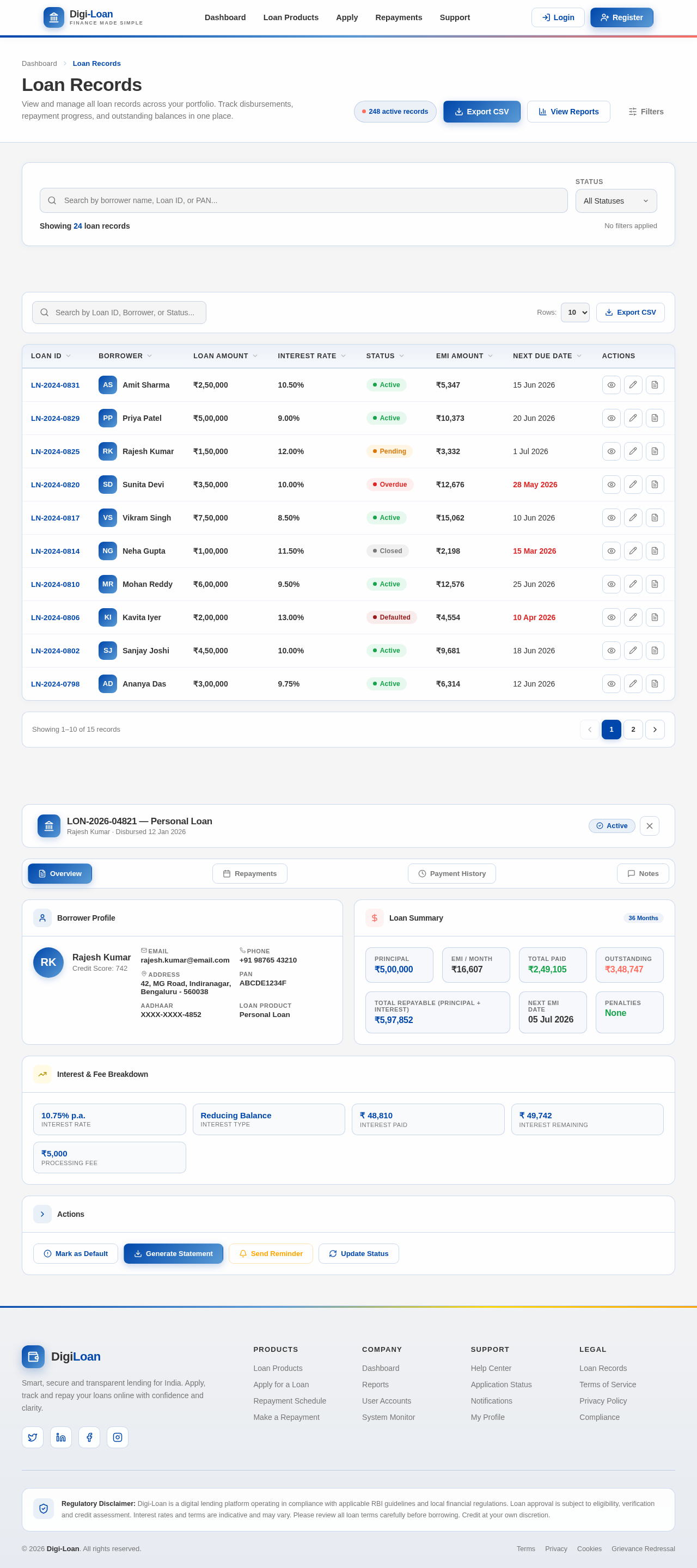Change the Rows per page selector
This screenshot has width=697, height=1568.
(574, 313)
